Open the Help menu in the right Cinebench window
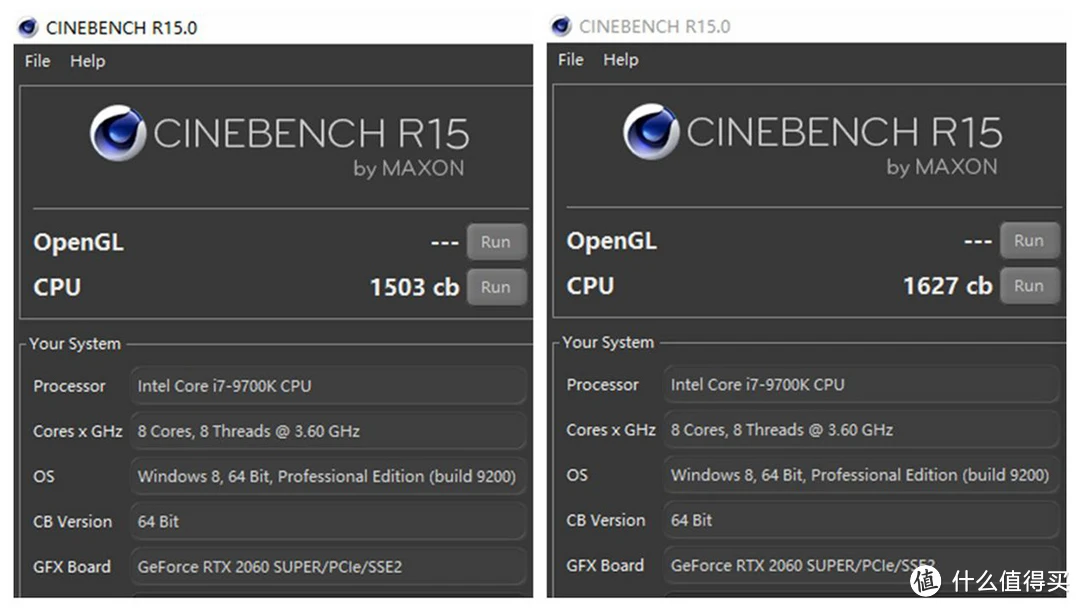 (x=621, y=60)
